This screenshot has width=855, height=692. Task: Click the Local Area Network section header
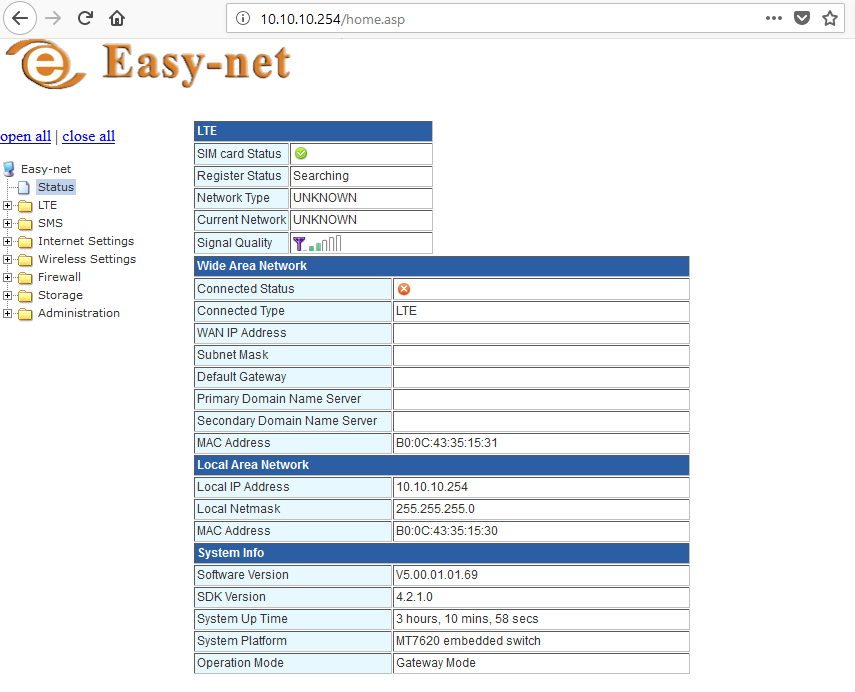(442, 465)
